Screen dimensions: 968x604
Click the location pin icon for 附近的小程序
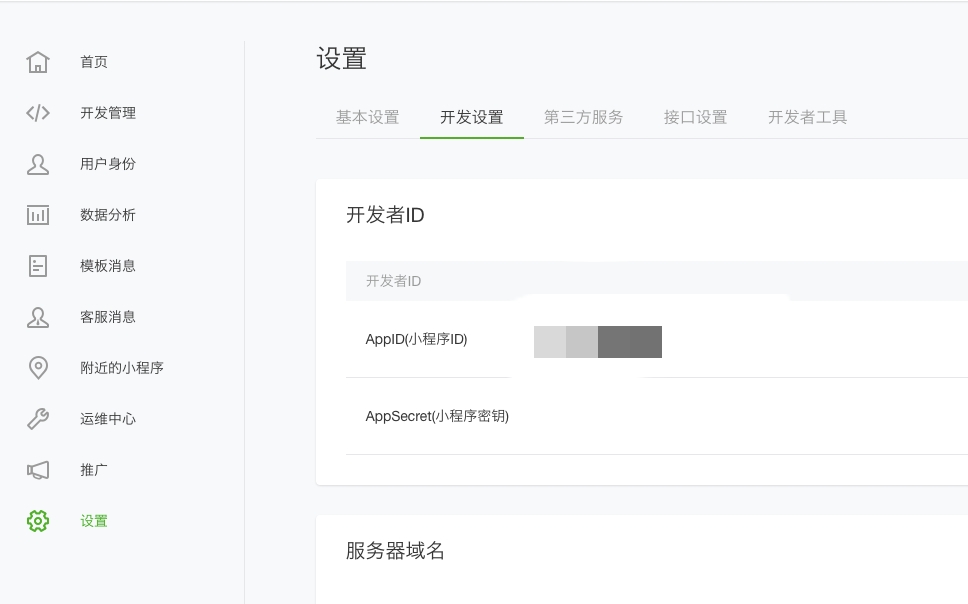pos(38,368)
